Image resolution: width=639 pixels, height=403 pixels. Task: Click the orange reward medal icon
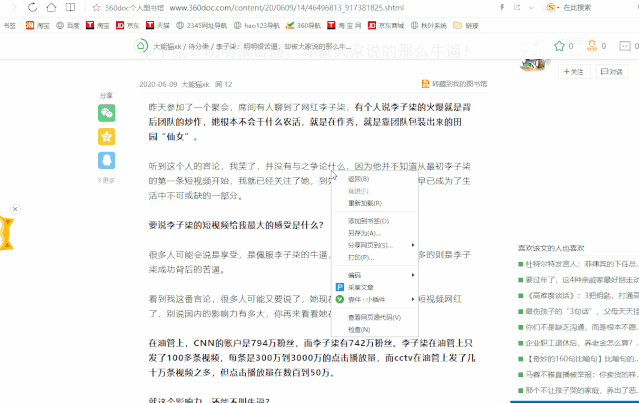click(592, 46)
